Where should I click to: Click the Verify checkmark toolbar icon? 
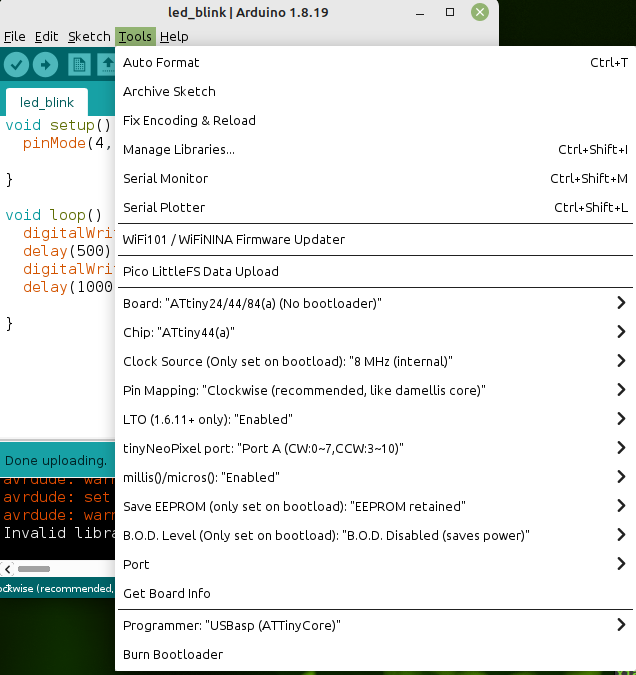pyautogui.click(x=16, y=65)
